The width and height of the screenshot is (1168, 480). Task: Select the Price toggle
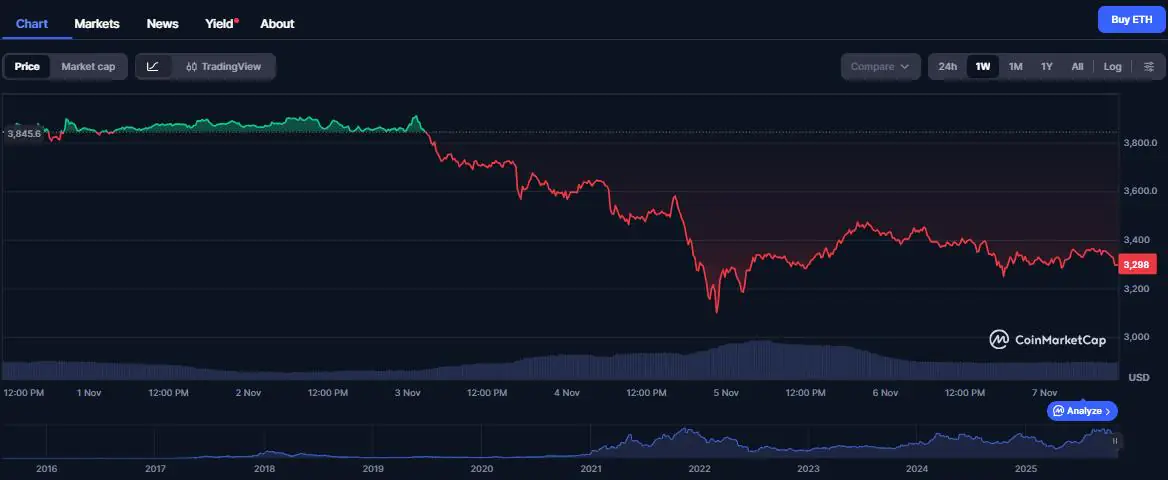[x=27, y=66]
